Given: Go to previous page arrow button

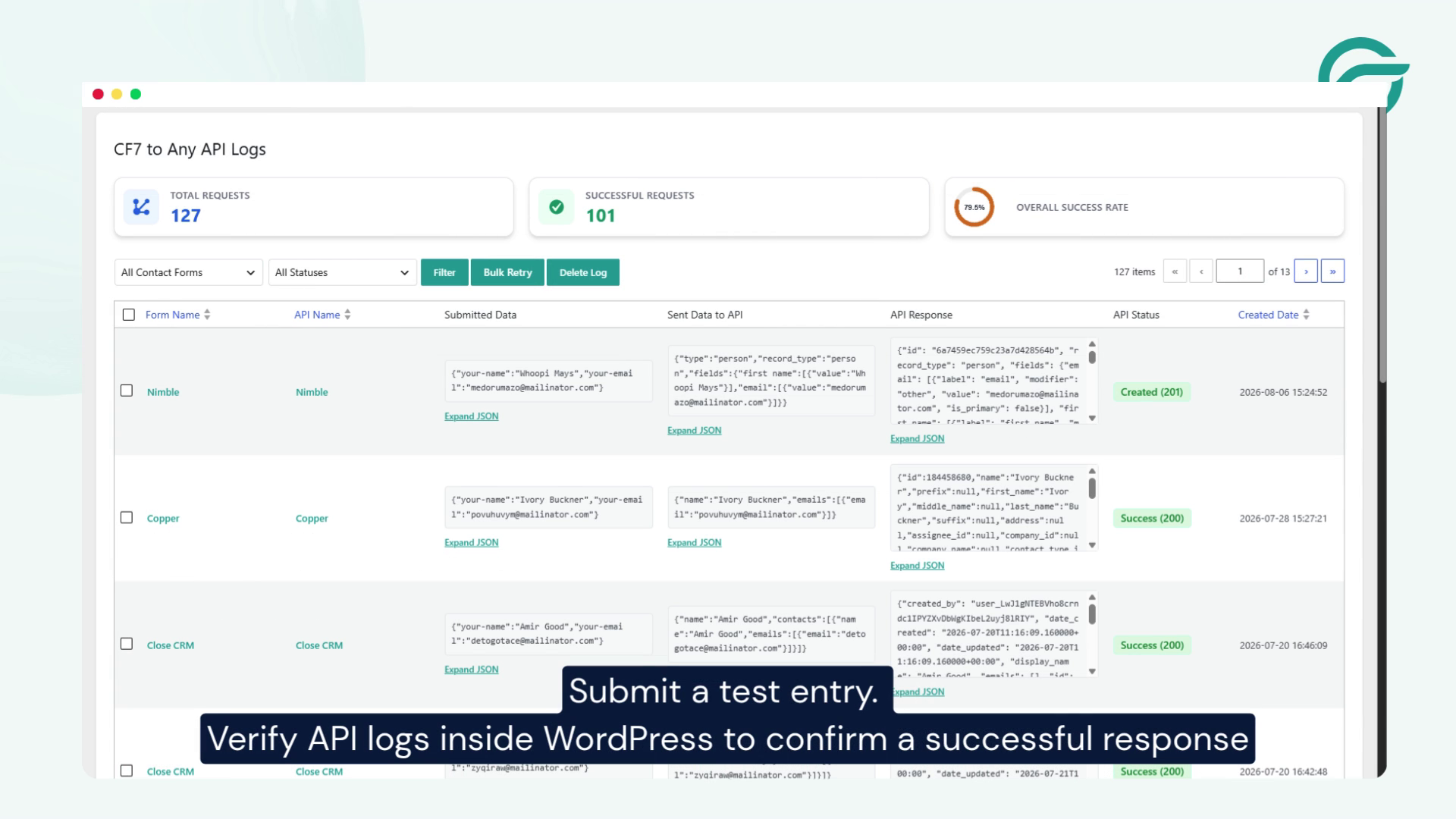Looking at the screenshot, I should pyautogui.click(x=1201, y=271).
